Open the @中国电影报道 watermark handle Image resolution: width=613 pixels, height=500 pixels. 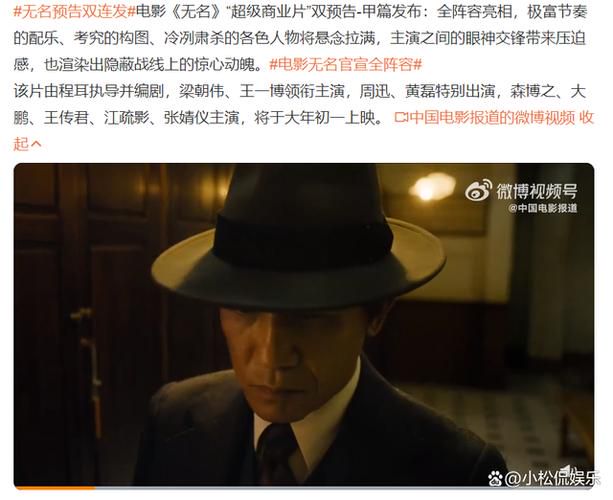click(543, 208)
